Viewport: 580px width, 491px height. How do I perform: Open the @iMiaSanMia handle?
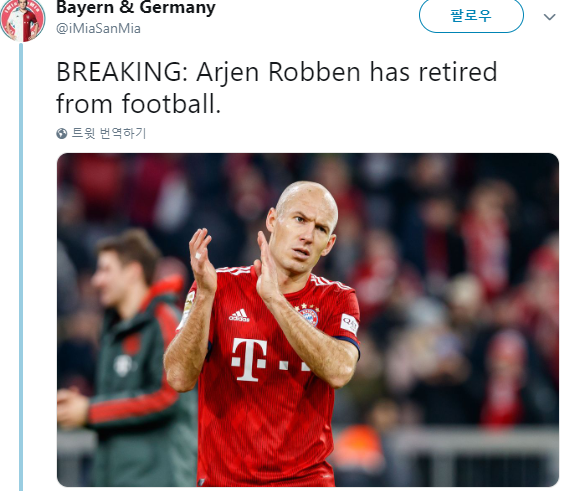[x=98, y=29]
